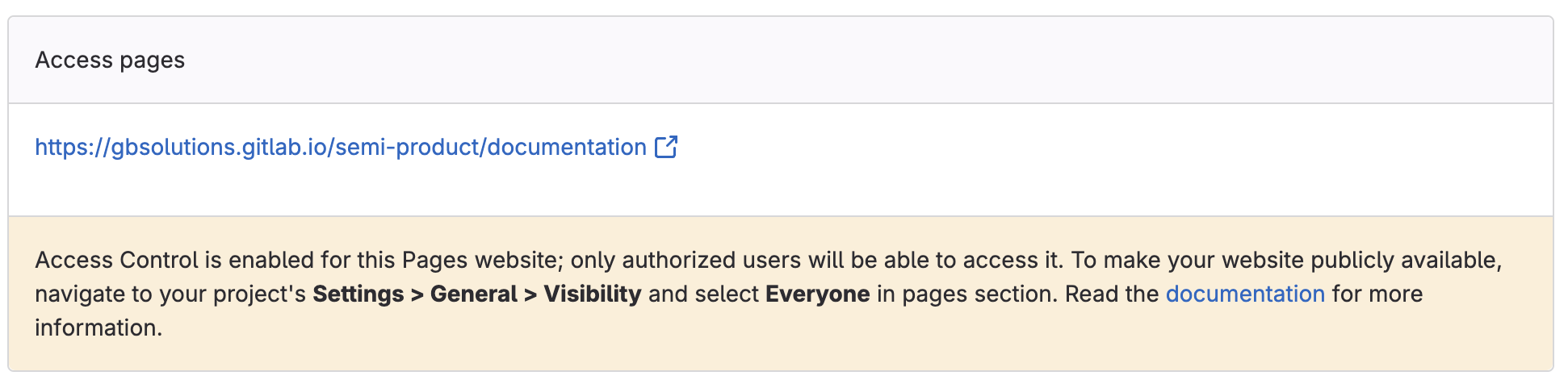
Task: Click the bold "Settings" word in the alert
Action: point(358,294)
